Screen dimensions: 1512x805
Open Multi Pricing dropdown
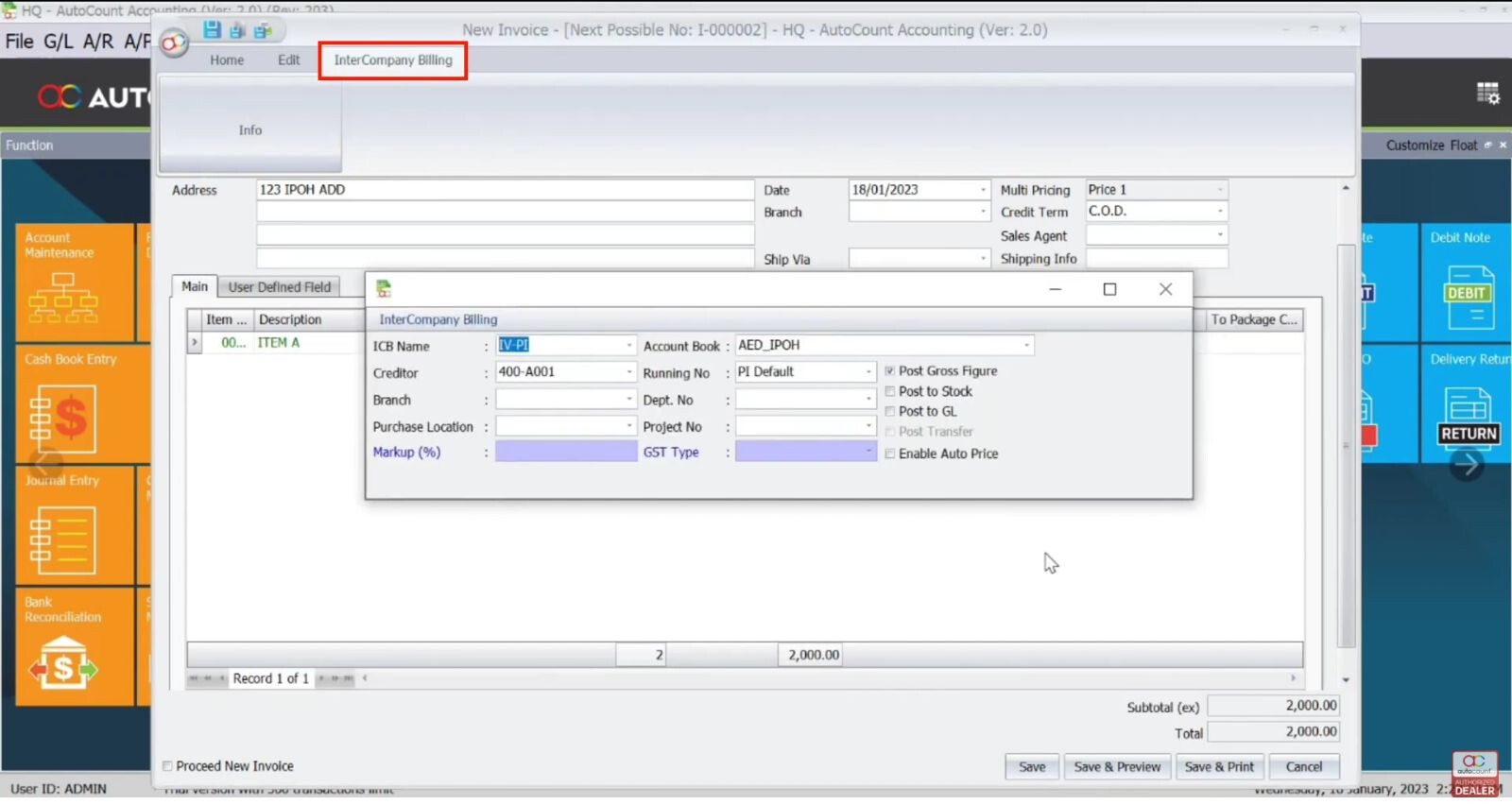tap(1220, 190)
